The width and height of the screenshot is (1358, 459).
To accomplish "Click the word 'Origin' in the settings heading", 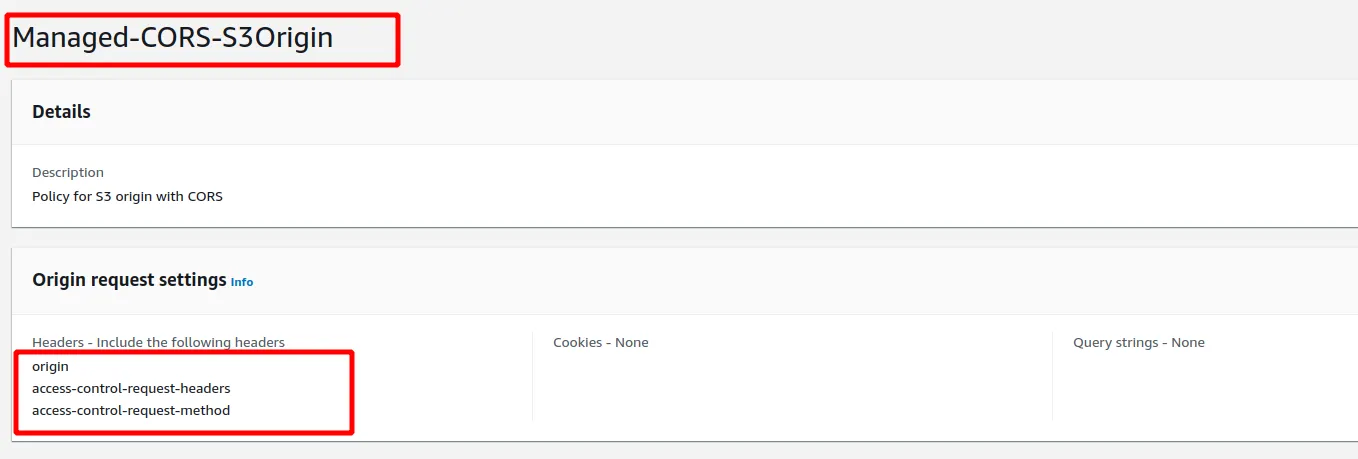I will click(x=58, y=280).
